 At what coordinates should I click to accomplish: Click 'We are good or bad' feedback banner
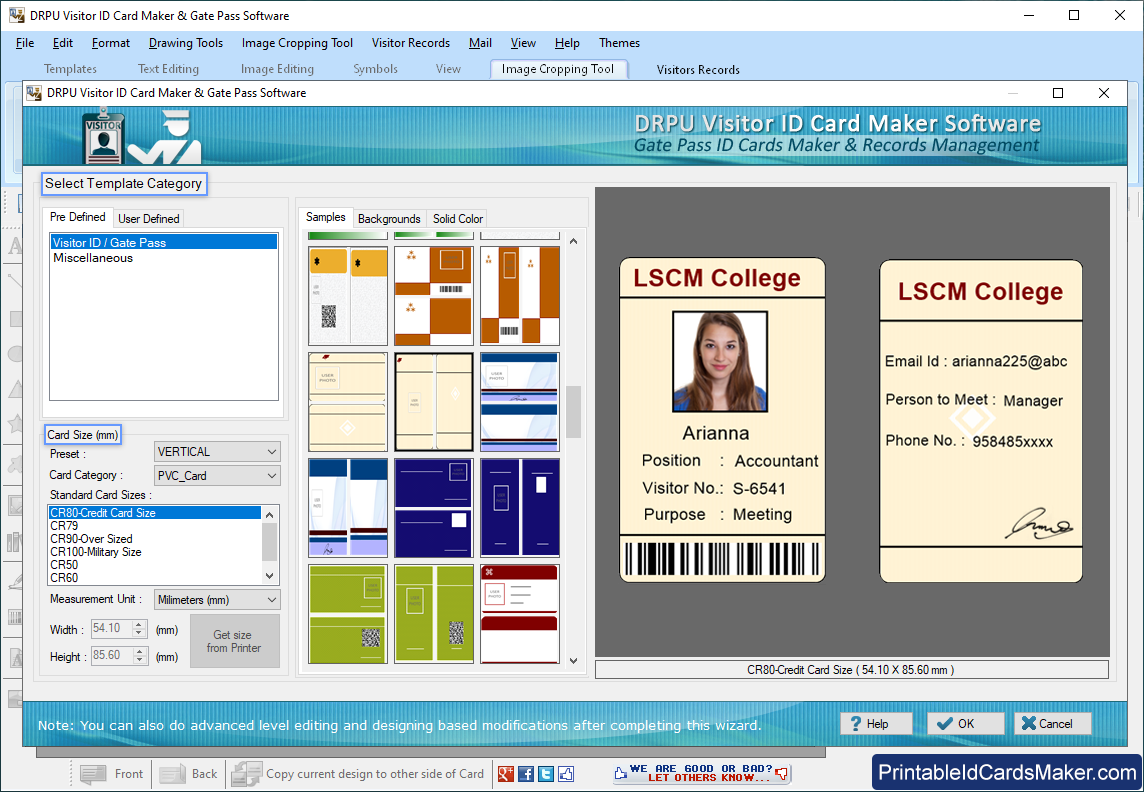(x=702, y=773)
